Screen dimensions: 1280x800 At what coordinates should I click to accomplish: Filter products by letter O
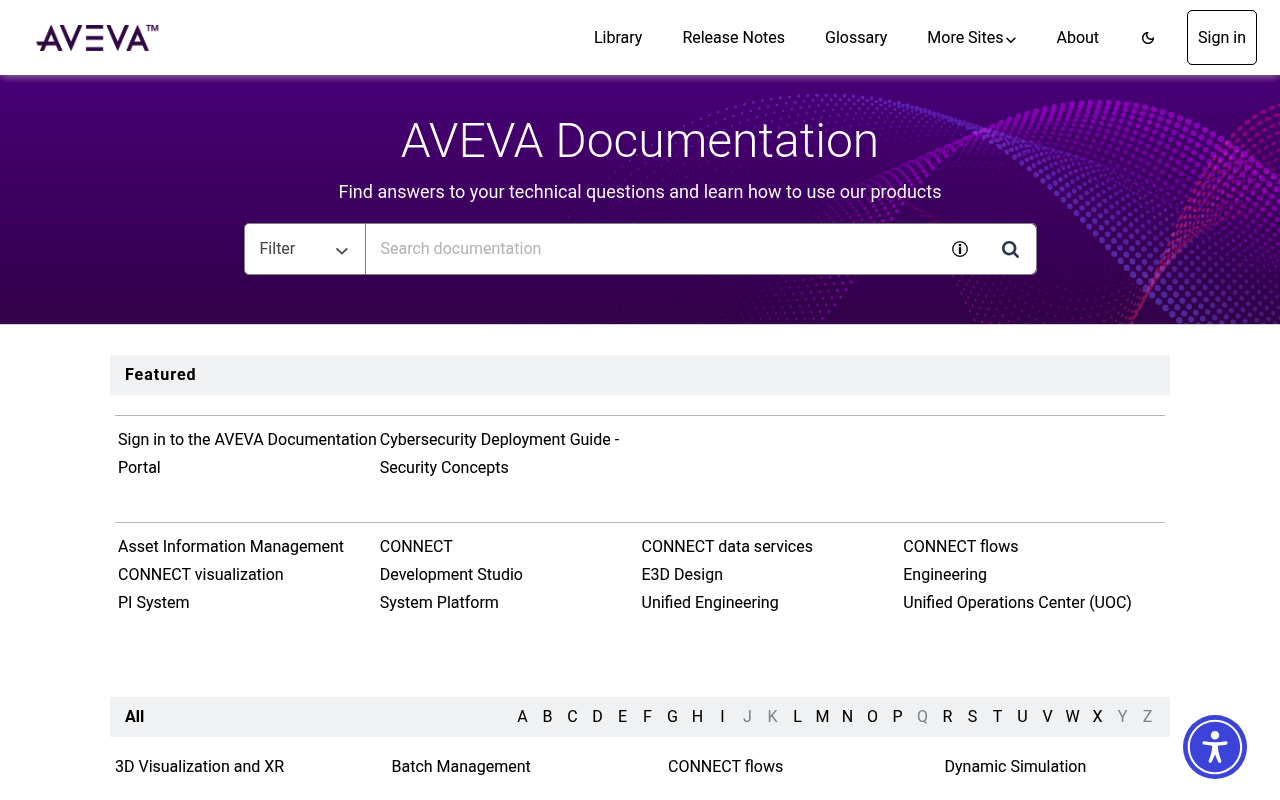[x=872, y=717]
